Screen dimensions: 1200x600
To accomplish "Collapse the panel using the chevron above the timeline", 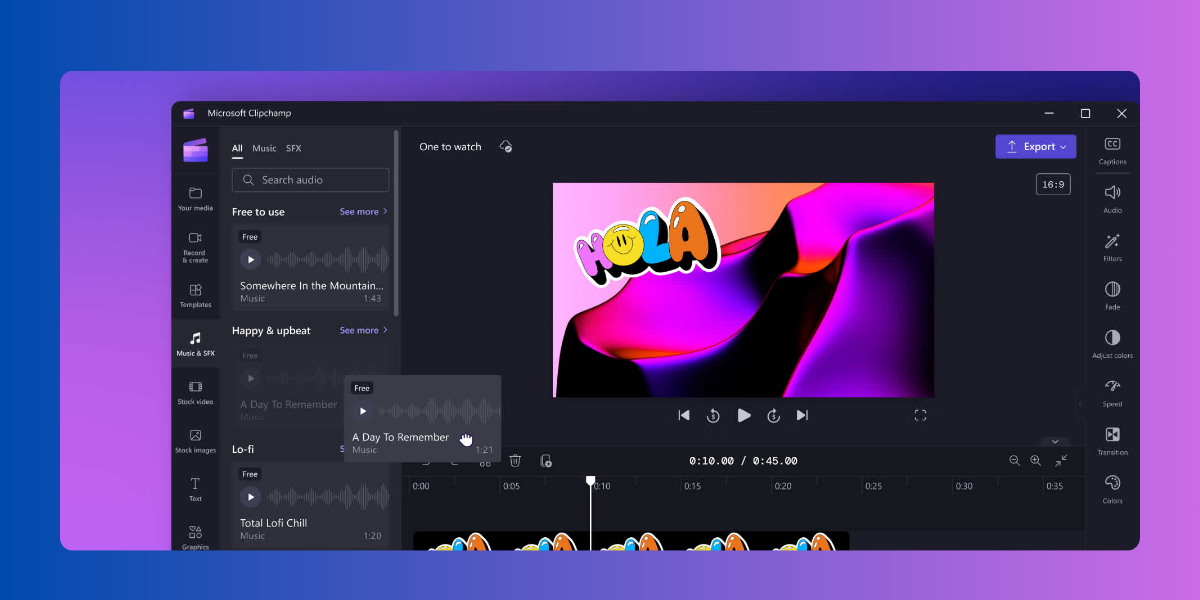I will (x=1055, y=441).
